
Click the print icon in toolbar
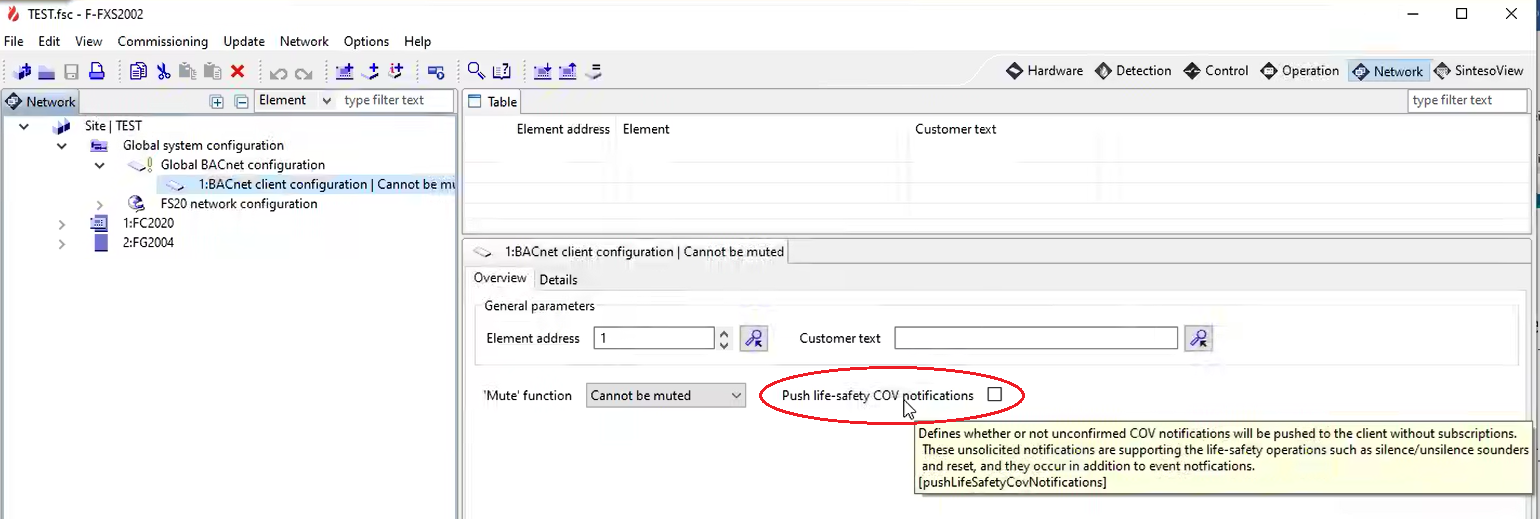point(97,71)
